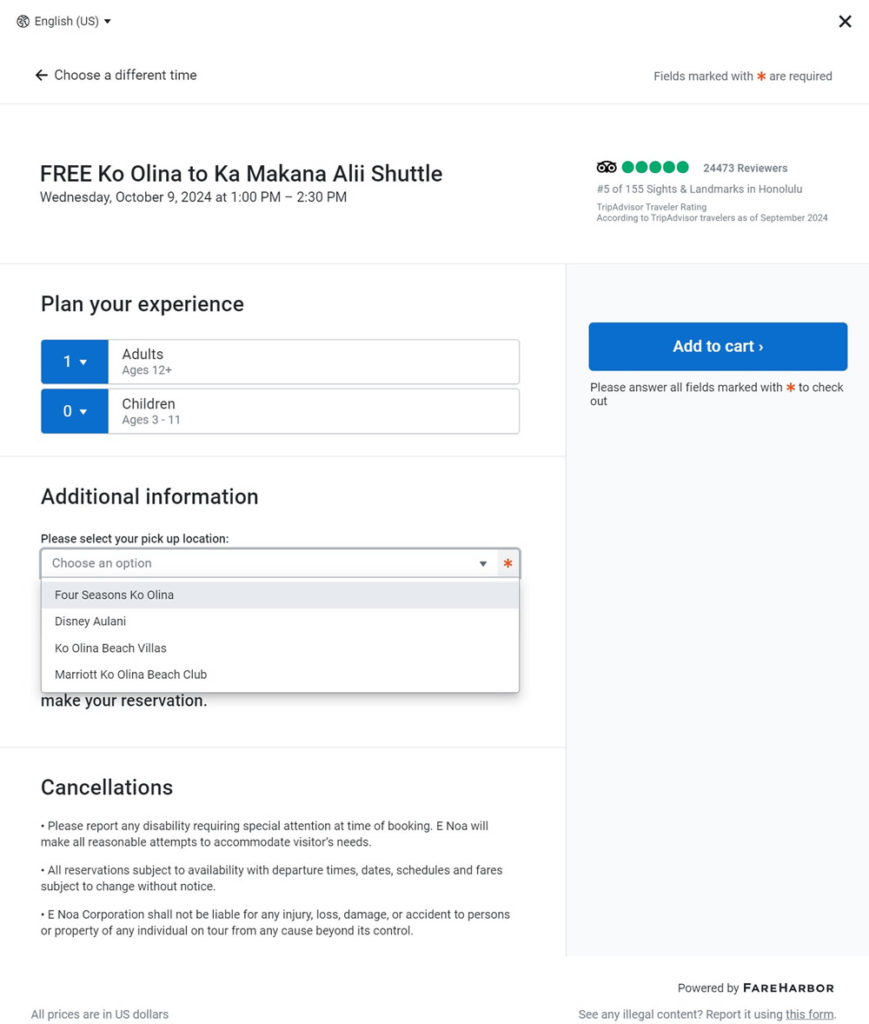Open the Children quantity dropdown
The height and width of the screenshot is (1024, 869).
(74, 411)
